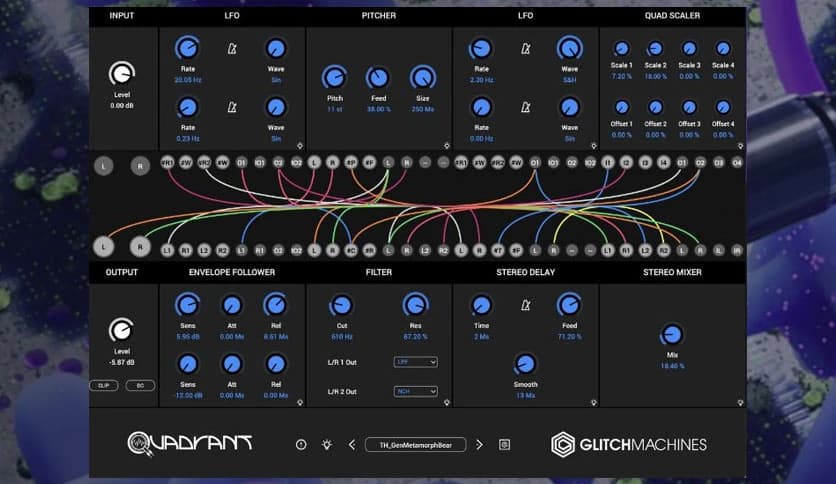This screenshot has width=836, height=484.
Task: Open the L/R 2 Out filter type dropdown
Action: pyautogui.click(x=415, y=392)
